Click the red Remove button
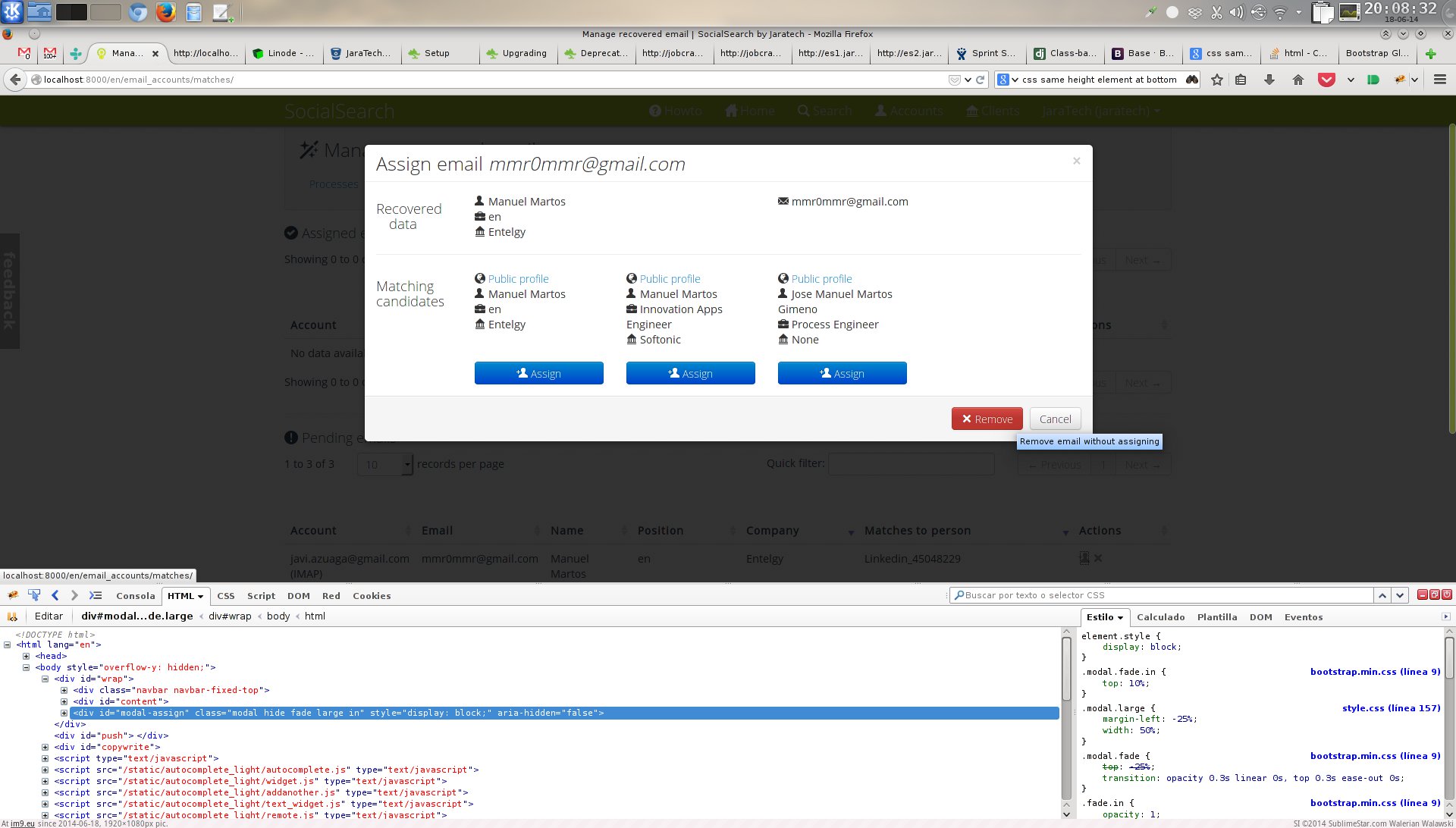Viewport: 1456px width, 828px height. pos(987,419)
